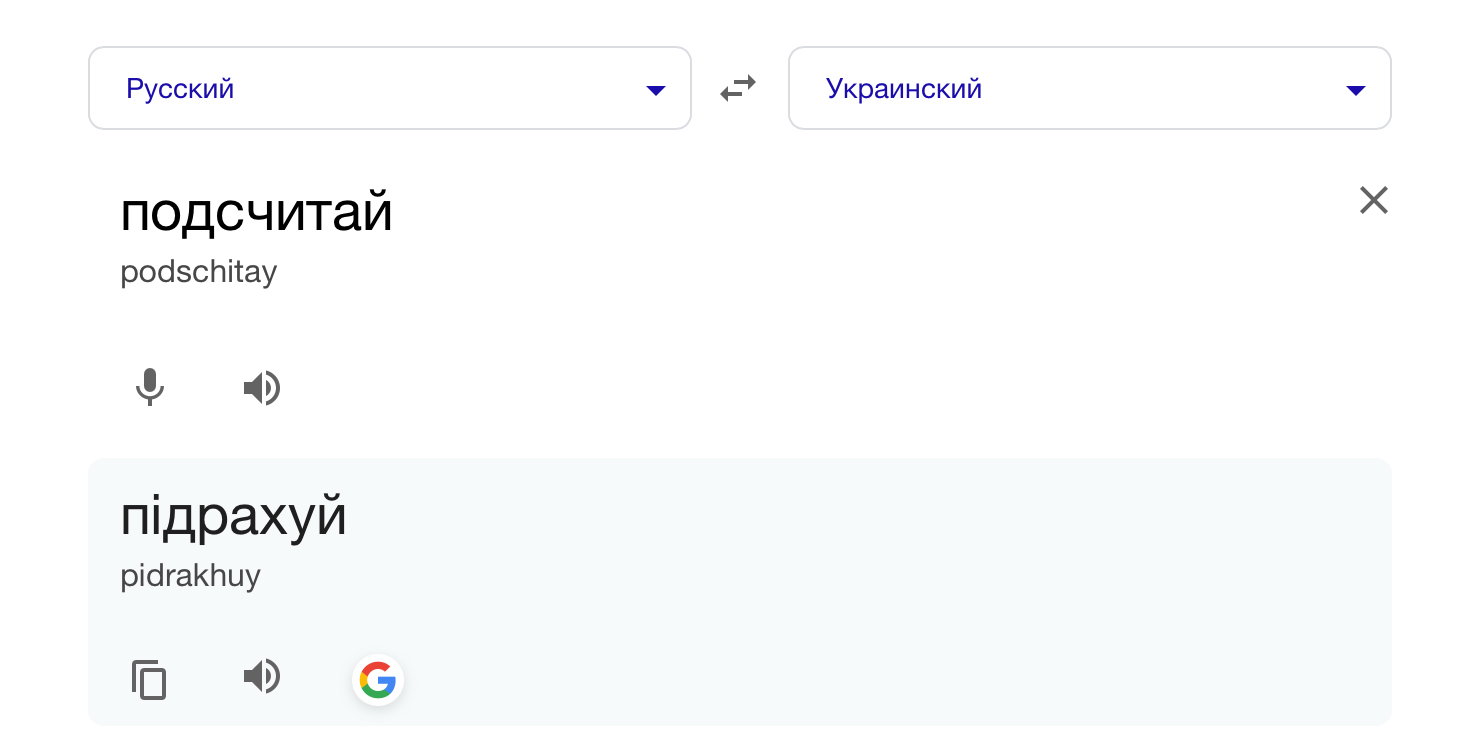Listen to the Russian source text
This screenshot has height=746, width=1470.
point(262,387)
